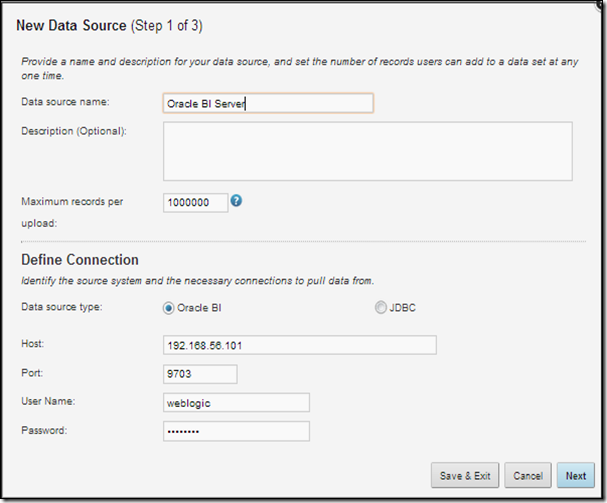Click the Host address input field
This screenshot has height=503, width=607.
(x=299, y=345)
